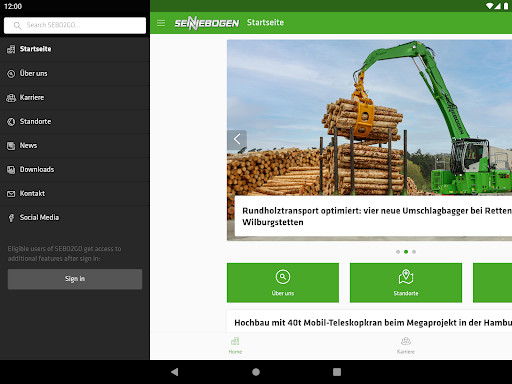Click the Standorte globe icon in sidebar
The image size is (512, 384).
click(x=11, y=122)
